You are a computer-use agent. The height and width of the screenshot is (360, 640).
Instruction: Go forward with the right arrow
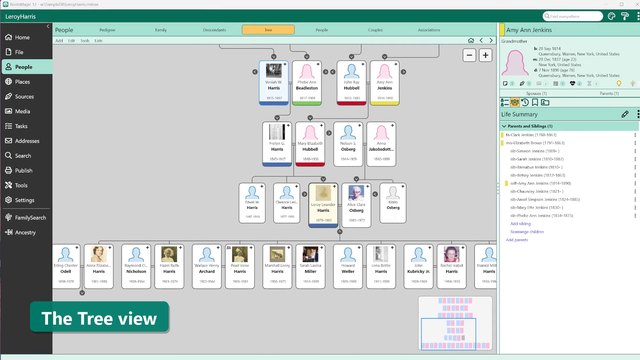491,40
